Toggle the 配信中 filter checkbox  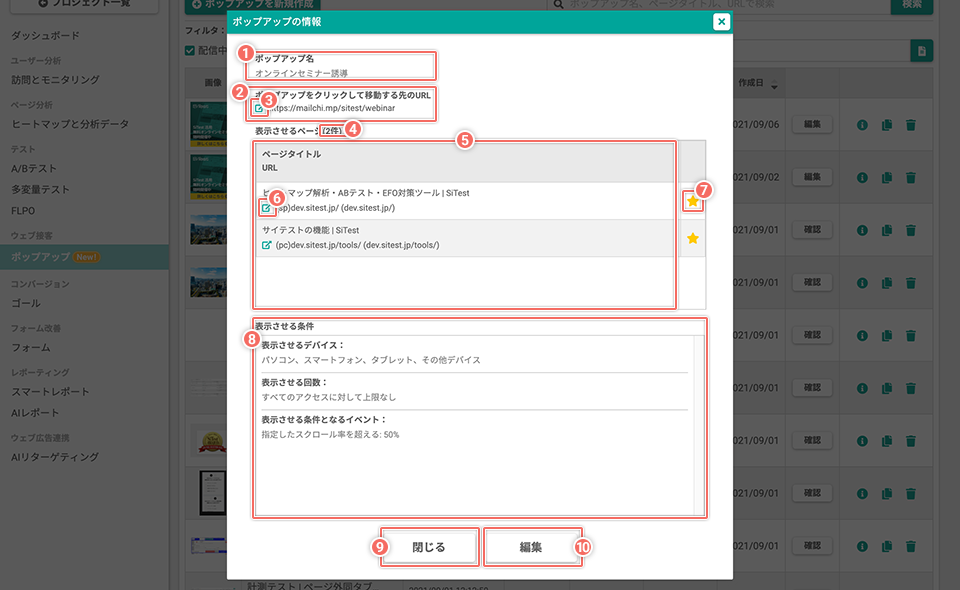[x=191, y=51]
